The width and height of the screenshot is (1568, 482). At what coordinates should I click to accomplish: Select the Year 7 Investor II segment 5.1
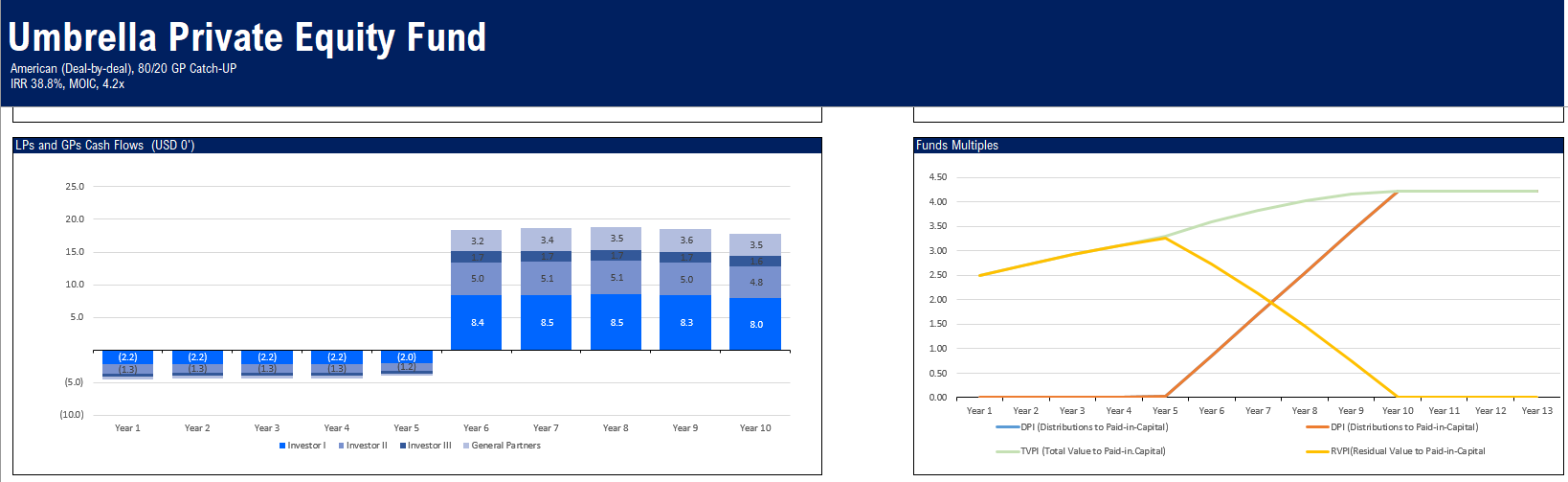(x=547, y=279)
